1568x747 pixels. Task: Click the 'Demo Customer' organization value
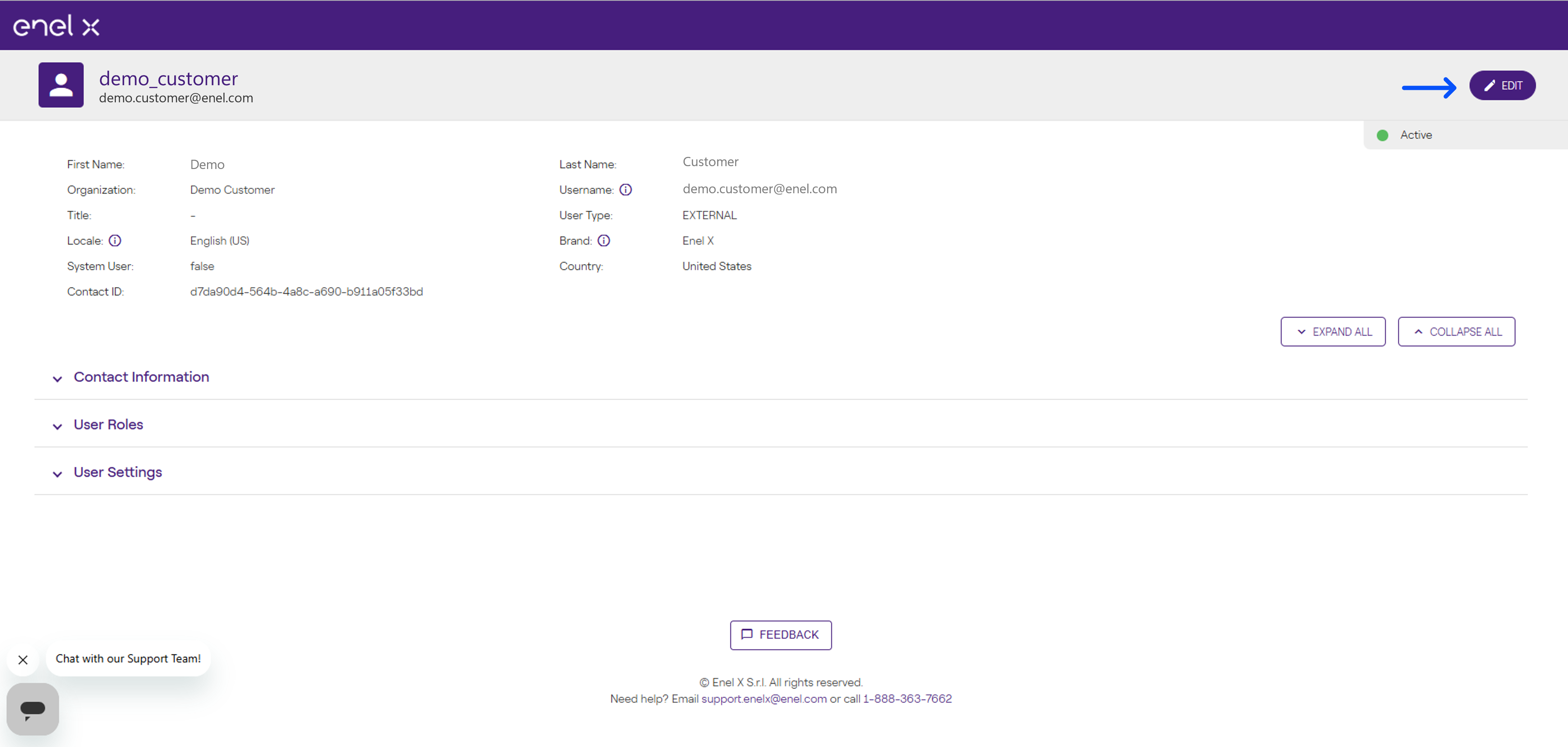point(232,190)
